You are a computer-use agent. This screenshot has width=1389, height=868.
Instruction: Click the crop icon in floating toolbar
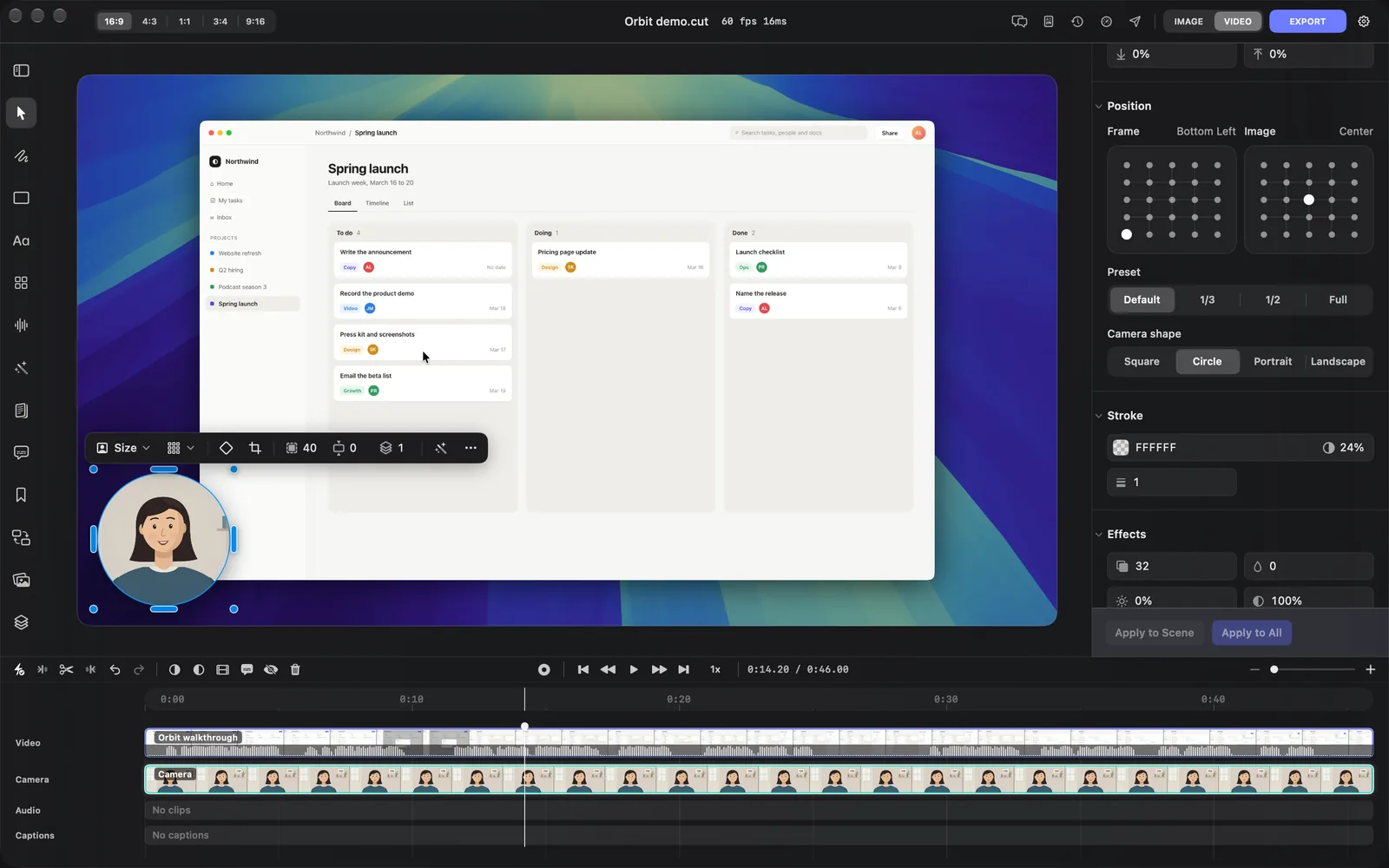(x=254, y=448)
